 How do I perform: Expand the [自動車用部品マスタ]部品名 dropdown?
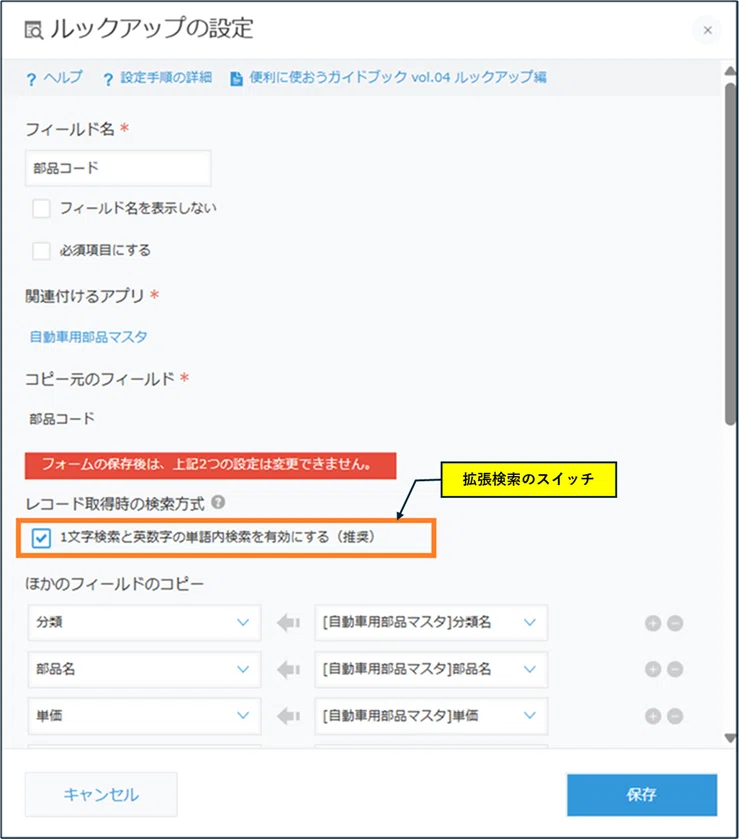(431, 669)
